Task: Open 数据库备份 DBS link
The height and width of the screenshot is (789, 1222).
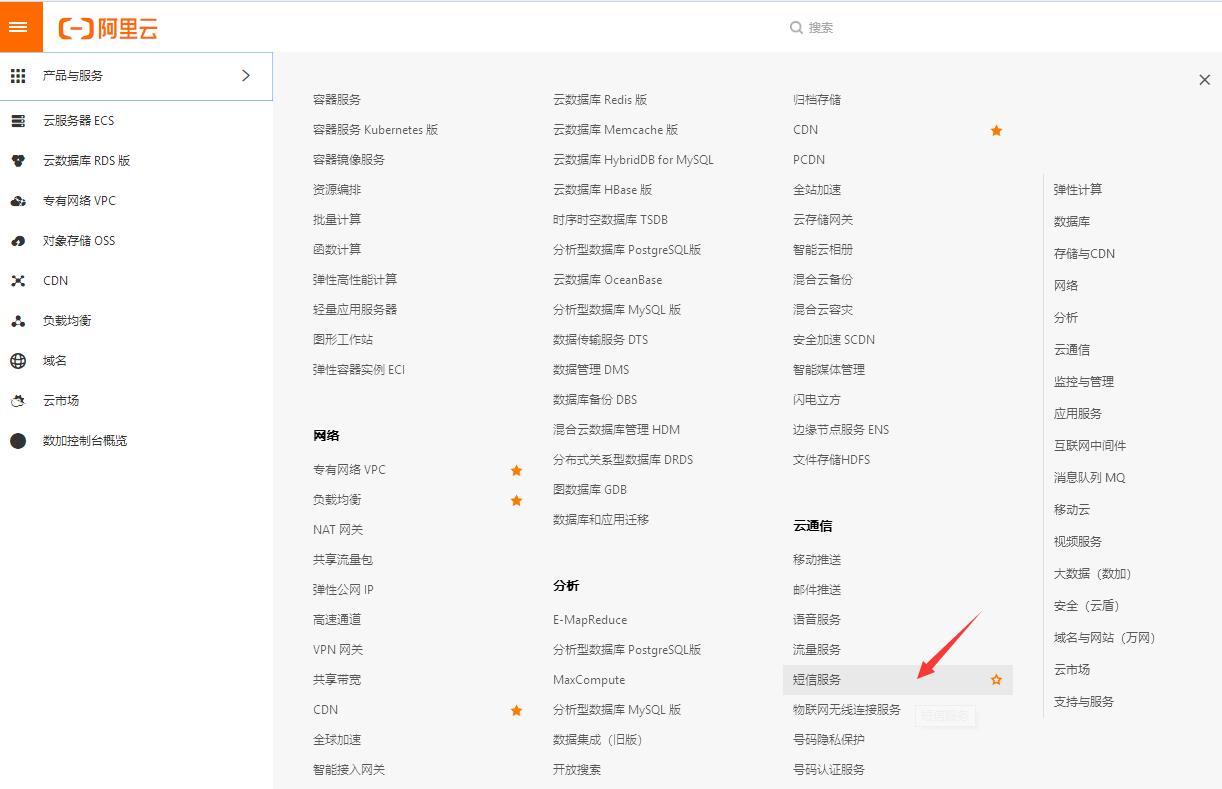Action: (x=595, y=400)
